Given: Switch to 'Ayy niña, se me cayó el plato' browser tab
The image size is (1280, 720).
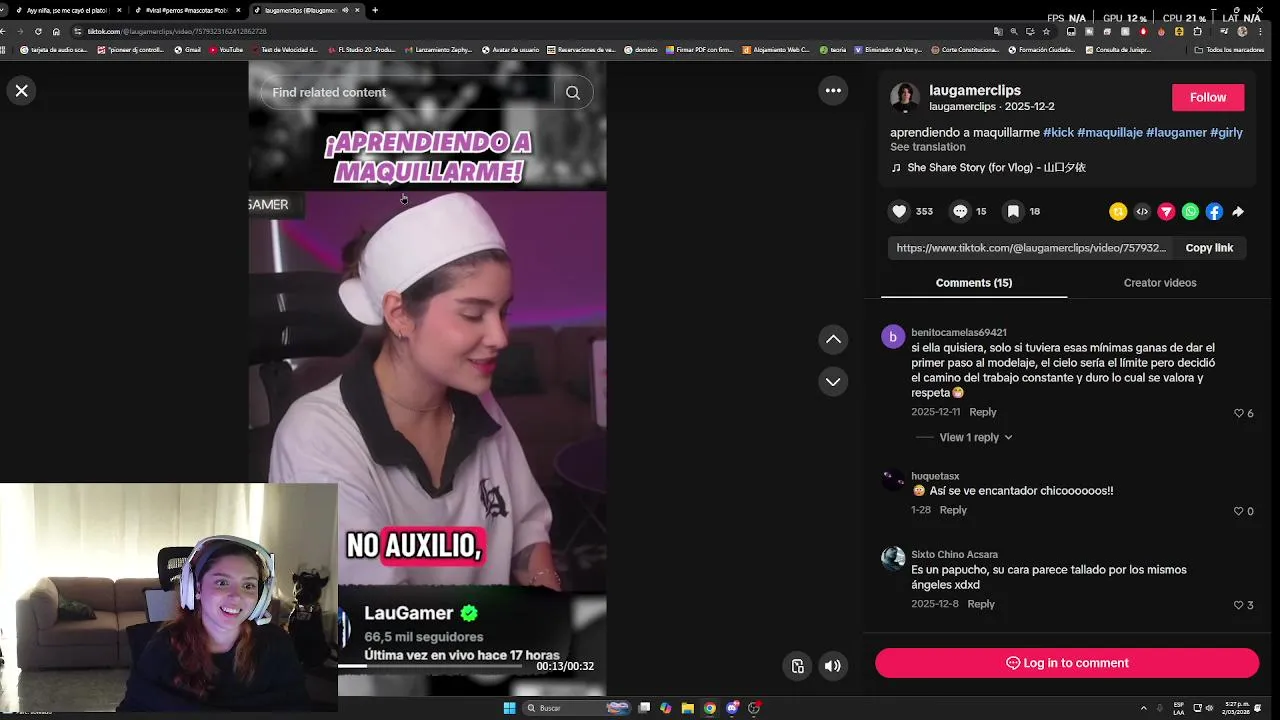Looking at the screenshot, I should pos(68,10).
